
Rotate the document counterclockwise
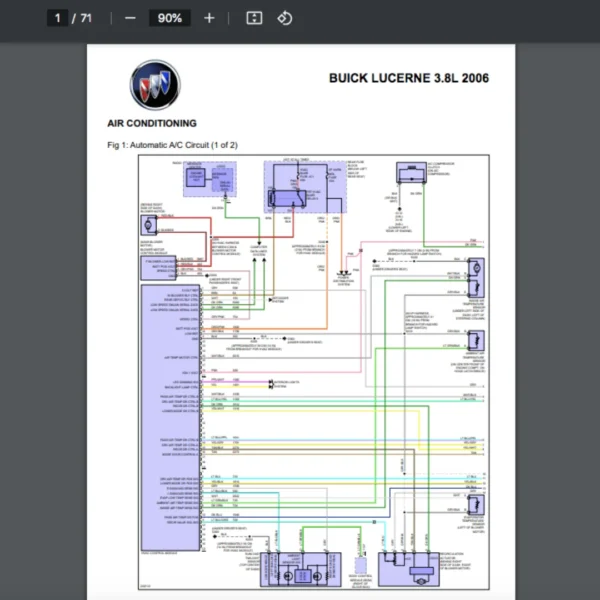[x=284, y=18]
